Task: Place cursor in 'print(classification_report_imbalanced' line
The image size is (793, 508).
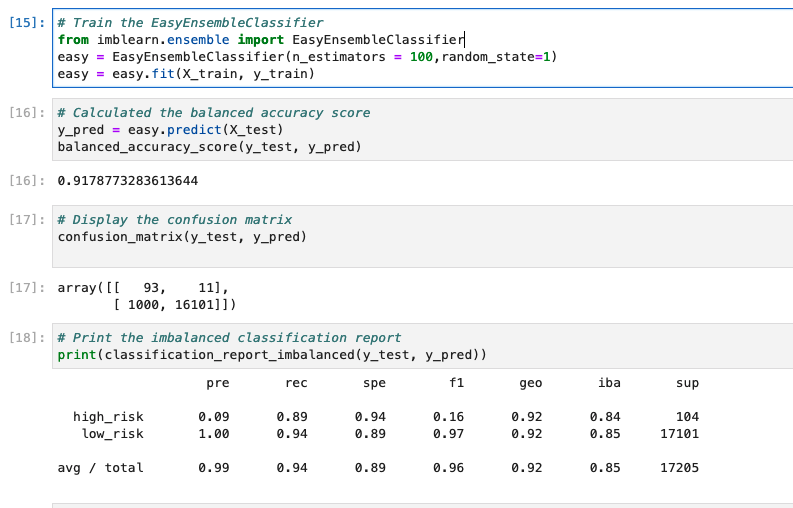Action: pyautogui.click(x=272, y=355)
